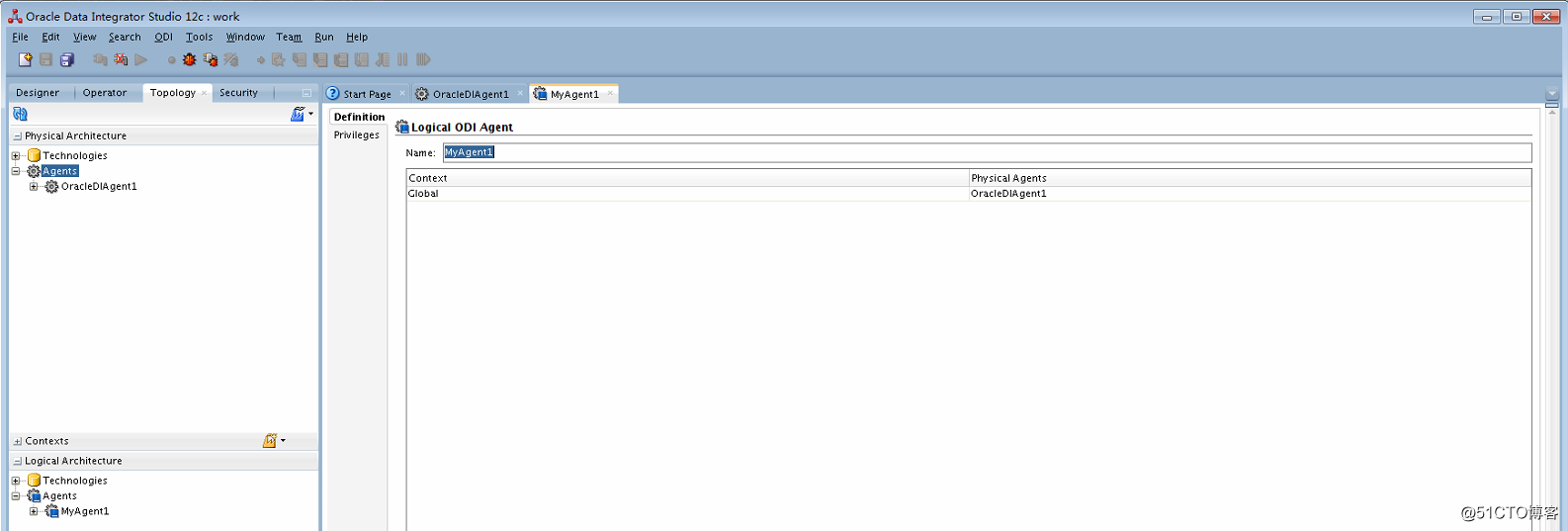
Task: Click the debug-with-session bug icon
Action: 210,59
